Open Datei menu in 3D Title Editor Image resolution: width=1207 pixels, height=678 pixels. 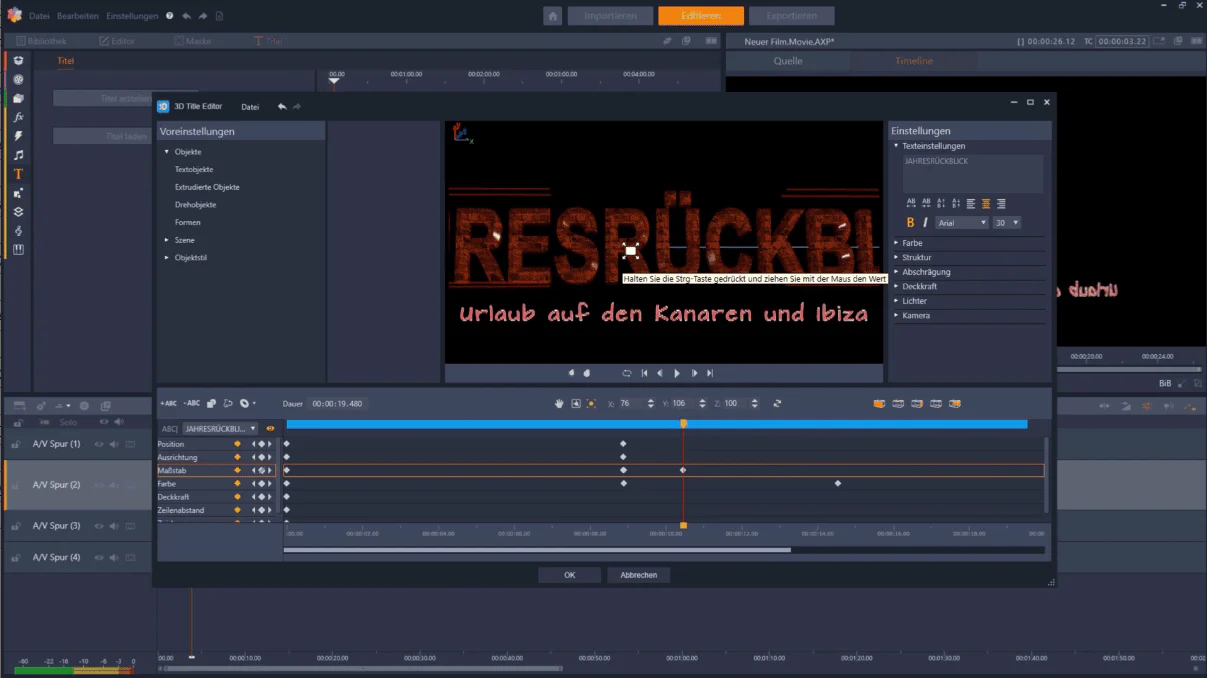(x=250, y=106)
